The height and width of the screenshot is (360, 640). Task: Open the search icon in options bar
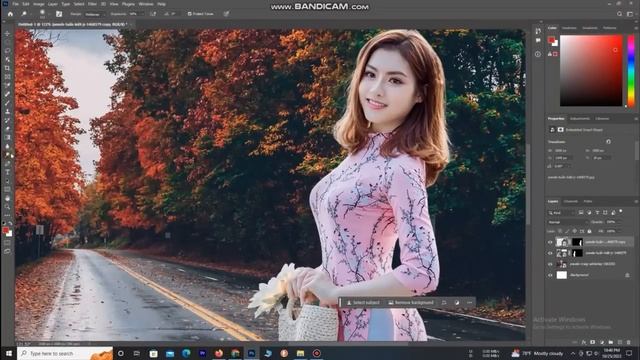pyautogui.click(x=620, y=14)
